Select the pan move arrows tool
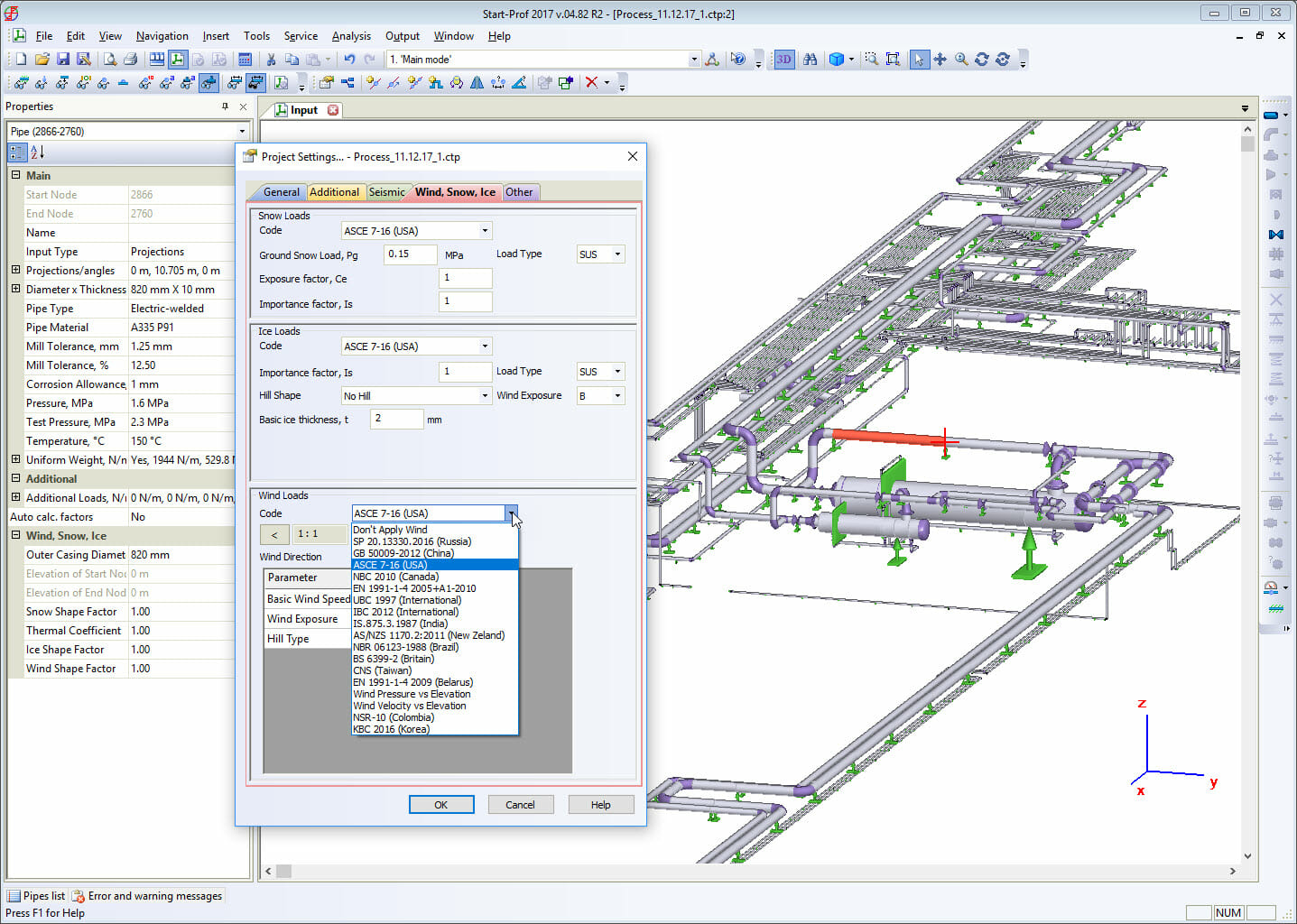The height and width of the screenshot is (924, 1297). pyautogui.click(x=940, y=60)
